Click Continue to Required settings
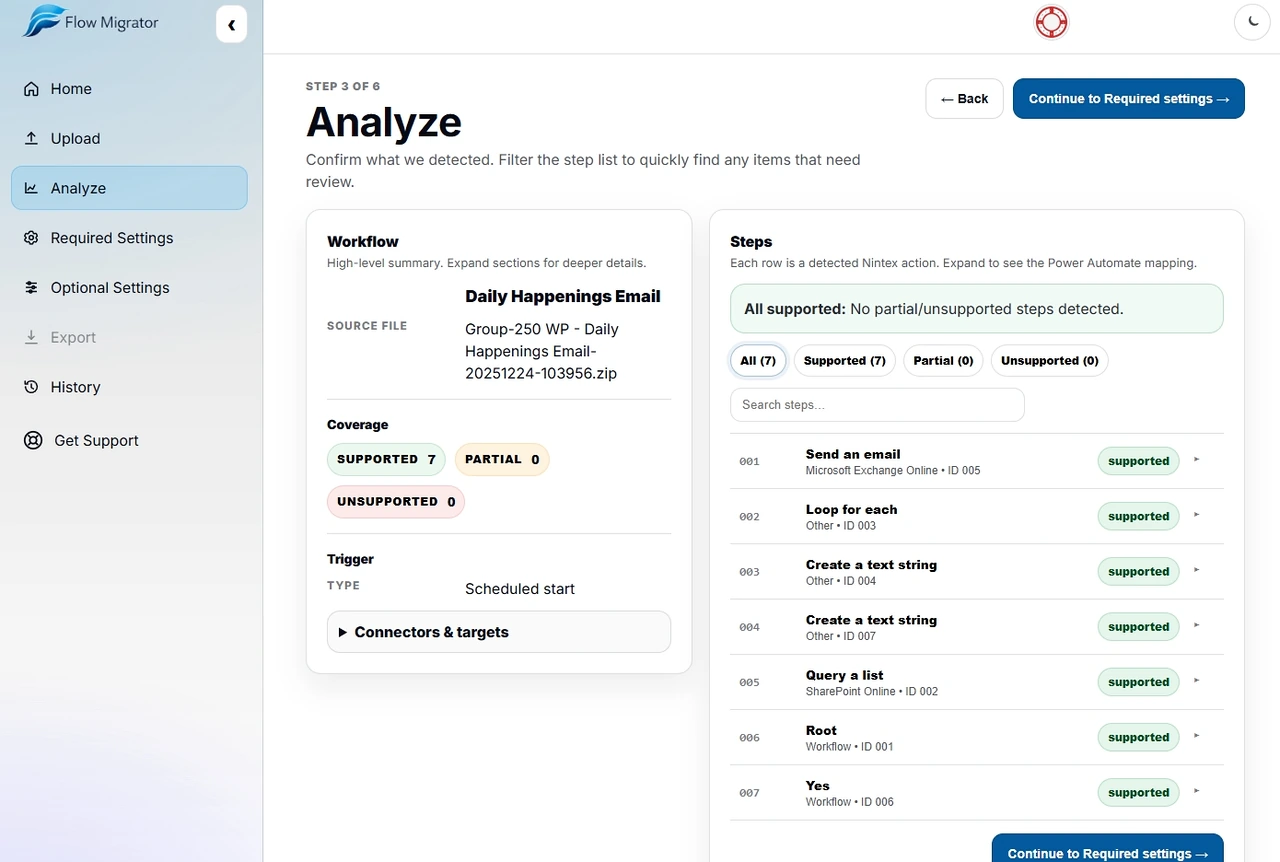The width and height of the screenshot is (1280, 862). [x=1128, y=98]
